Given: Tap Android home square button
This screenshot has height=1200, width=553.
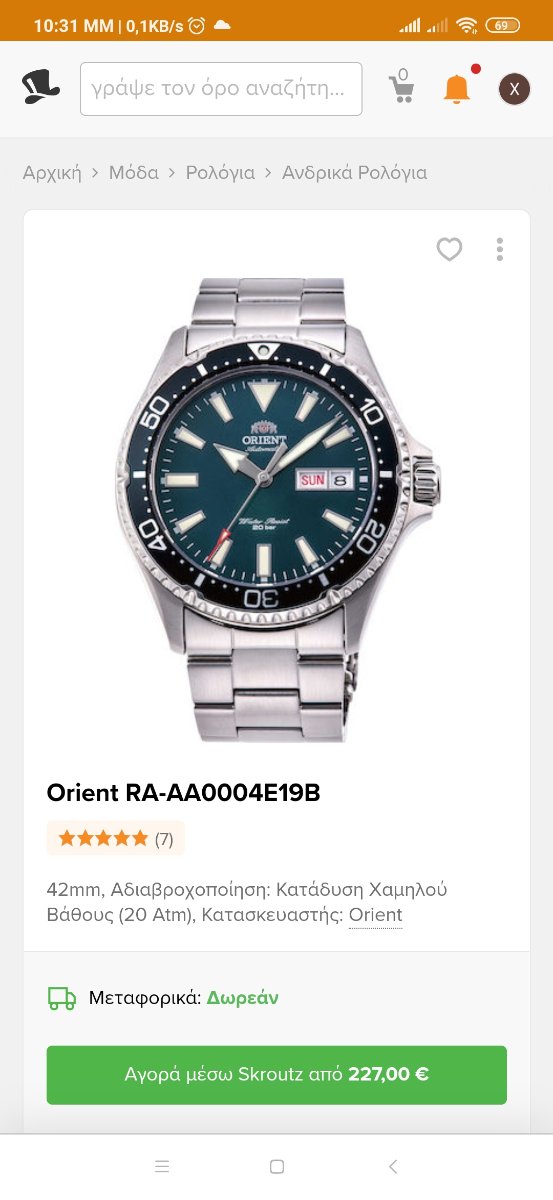Looking at the screenshot, I should click(277, 1166).
